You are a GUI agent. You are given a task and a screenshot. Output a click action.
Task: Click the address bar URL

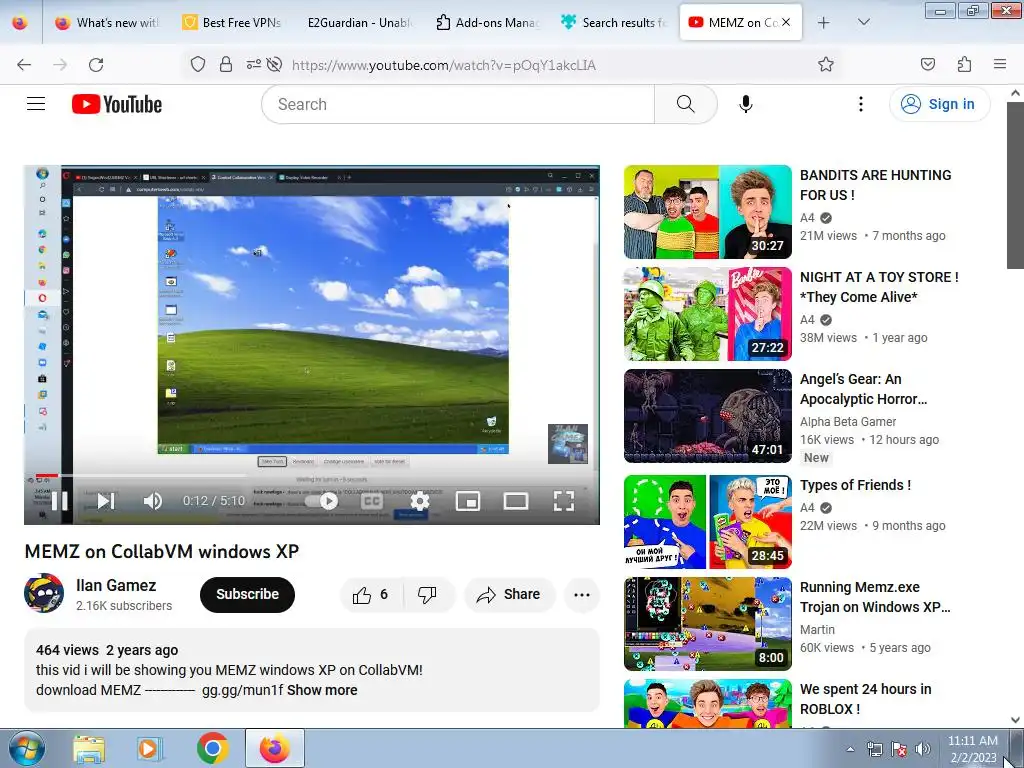pyautogui.click(x=444, y=65)
